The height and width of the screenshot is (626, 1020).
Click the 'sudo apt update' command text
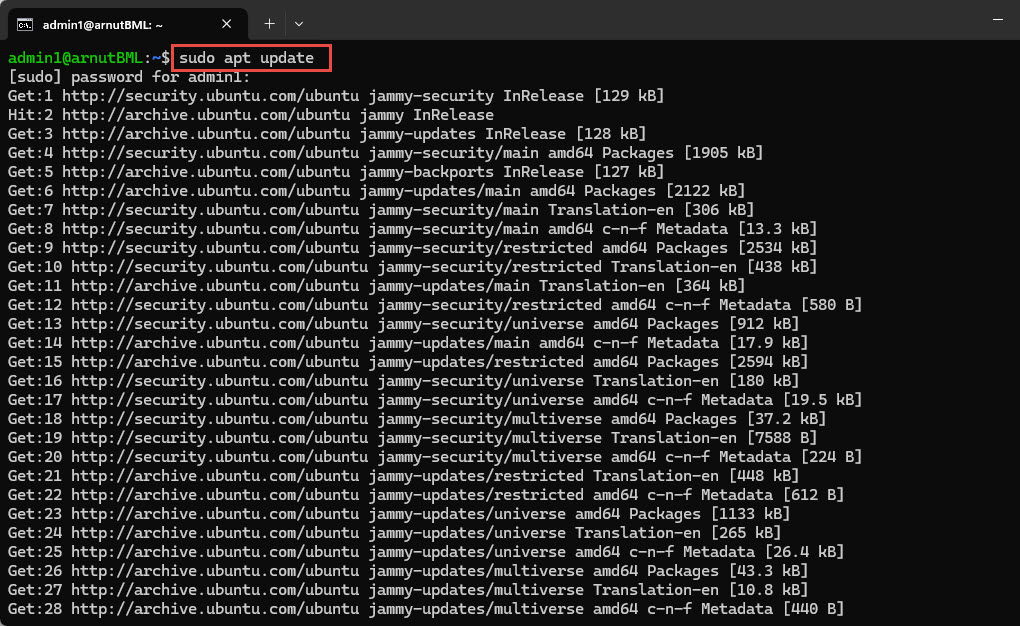[x=247, y=58]
